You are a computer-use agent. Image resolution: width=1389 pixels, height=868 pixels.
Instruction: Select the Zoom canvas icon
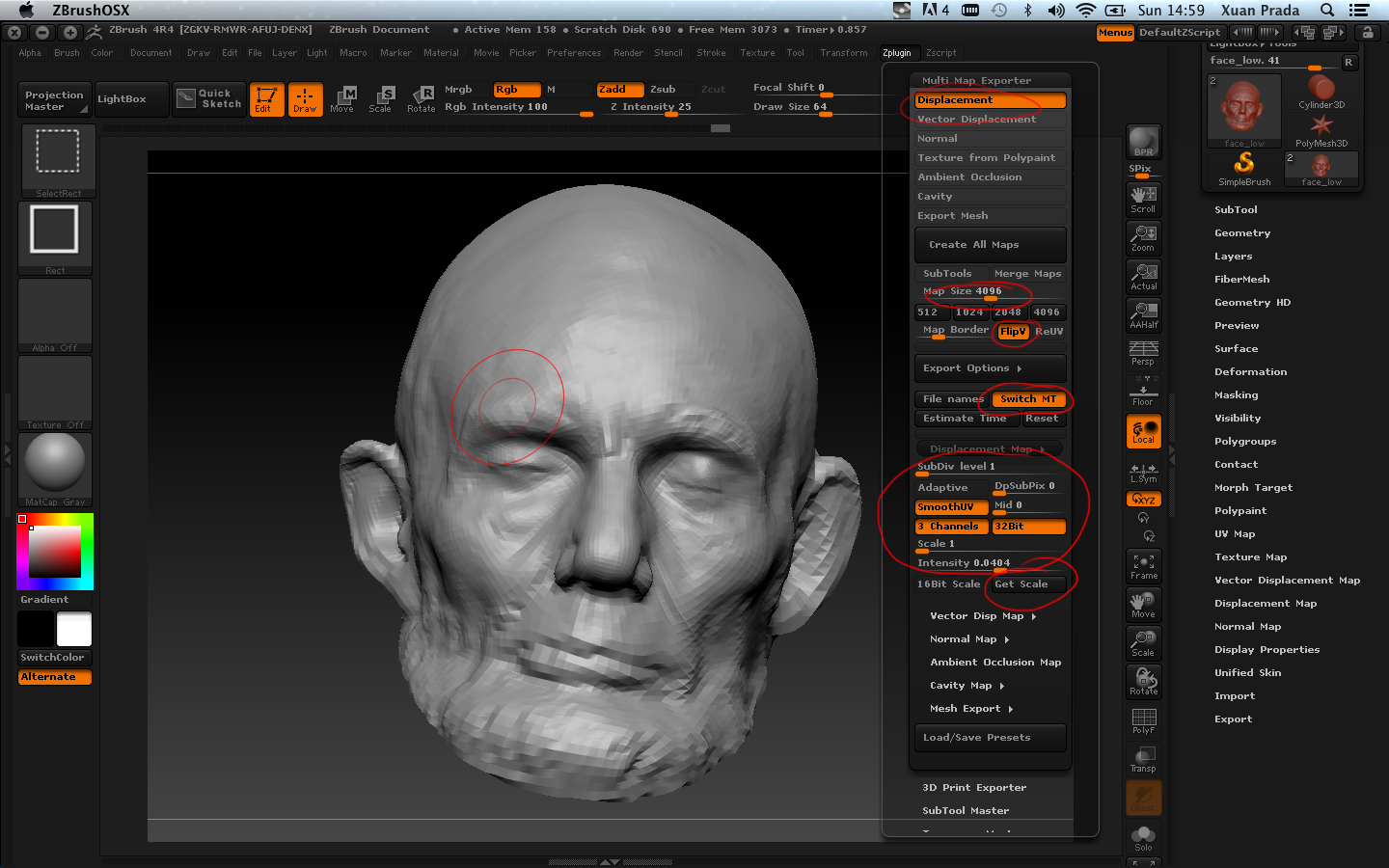pyautogui.click(x=1144, y=238)
